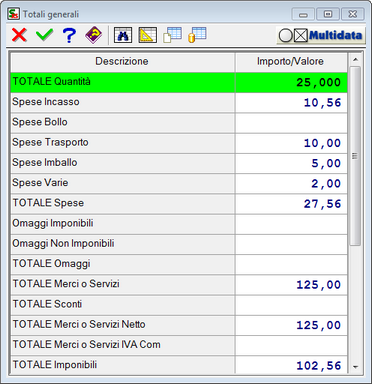Click the vertical scrollbar thumb
This screenshot has width=372, height=384.
355,156
